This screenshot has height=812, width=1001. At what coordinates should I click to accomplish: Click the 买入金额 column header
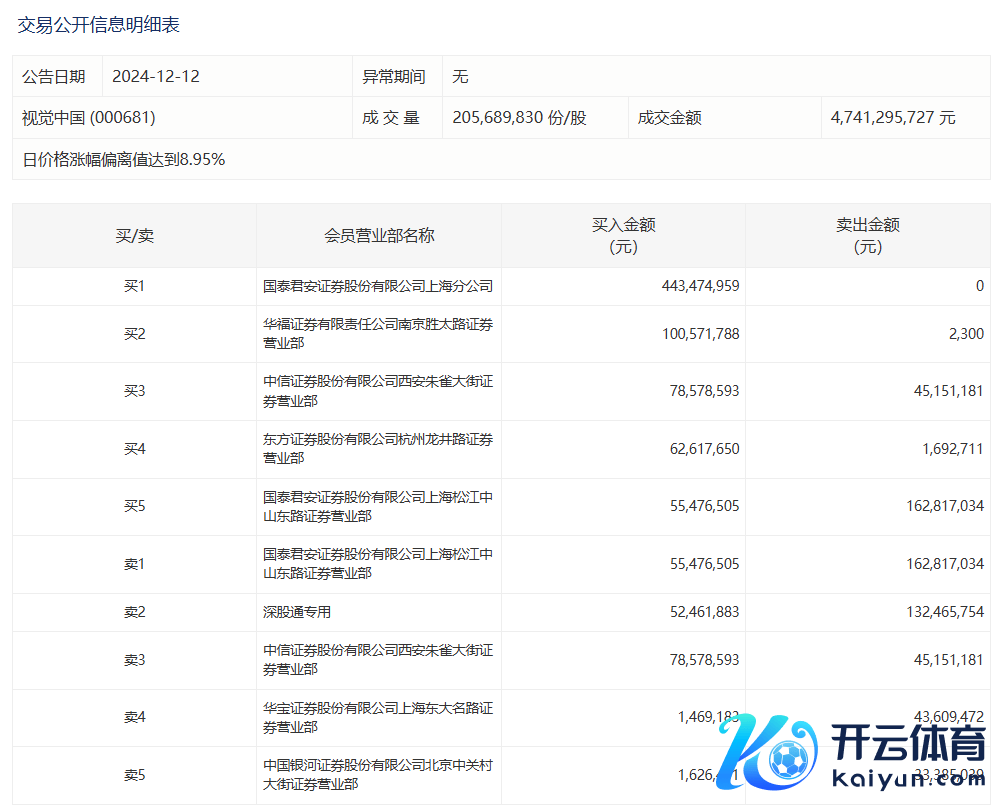[x=623, y=236]
